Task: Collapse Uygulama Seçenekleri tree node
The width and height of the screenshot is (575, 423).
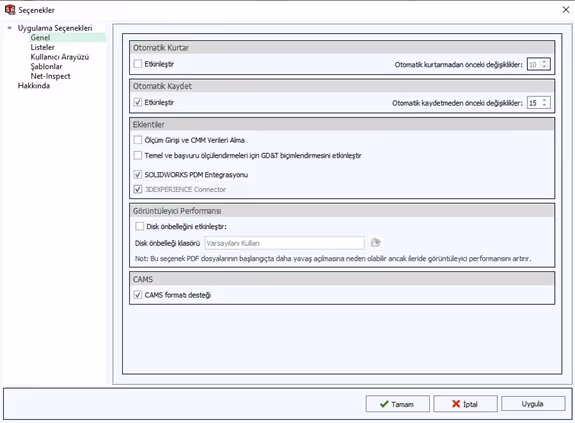Action: 10,28
